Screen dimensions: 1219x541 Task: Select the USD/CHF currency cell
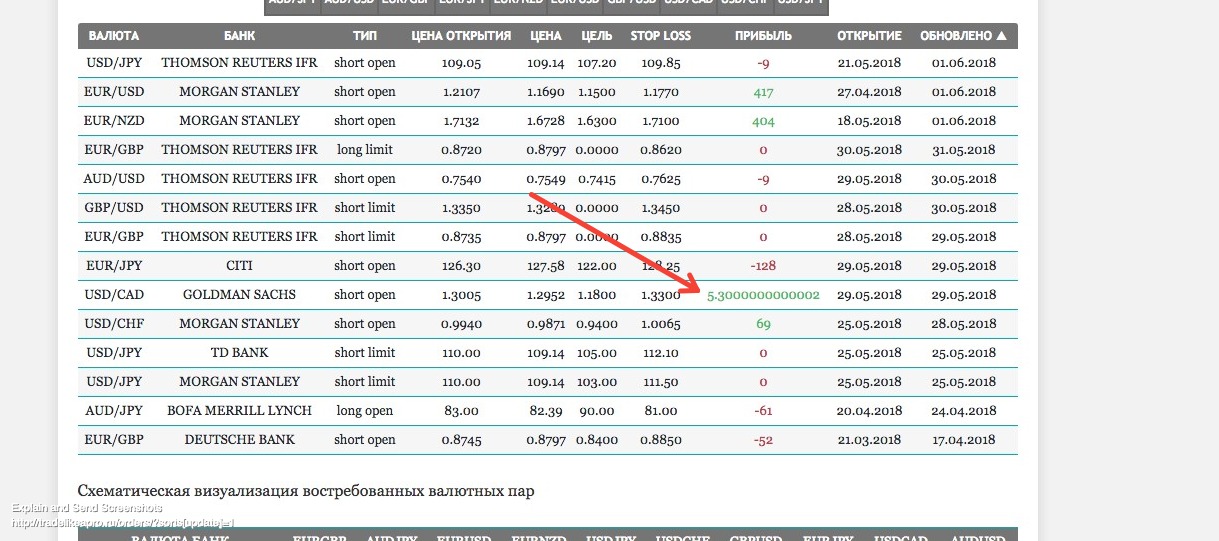click(114, 324)
